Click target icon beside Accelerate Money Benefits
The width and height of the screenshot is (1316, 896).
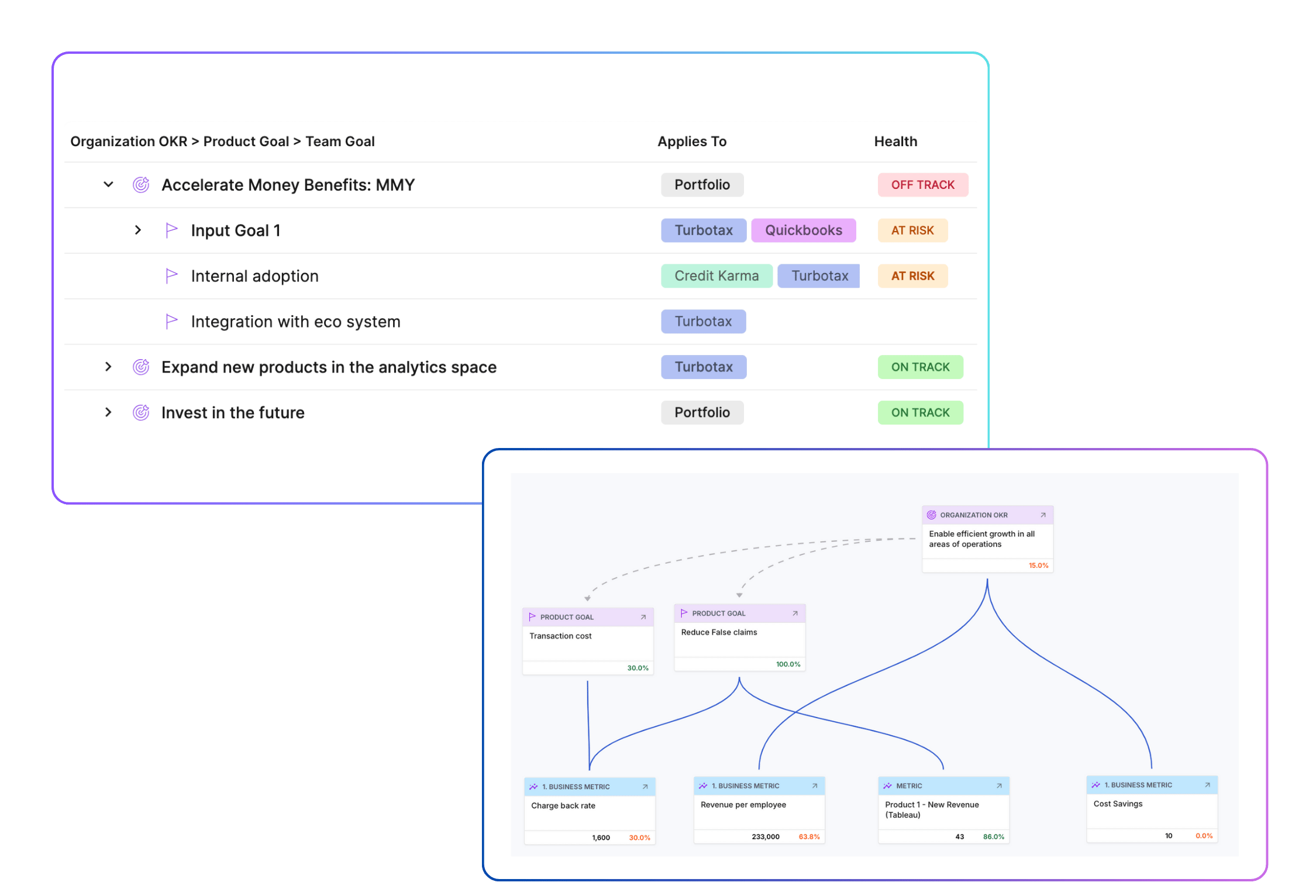click(141, 185)
